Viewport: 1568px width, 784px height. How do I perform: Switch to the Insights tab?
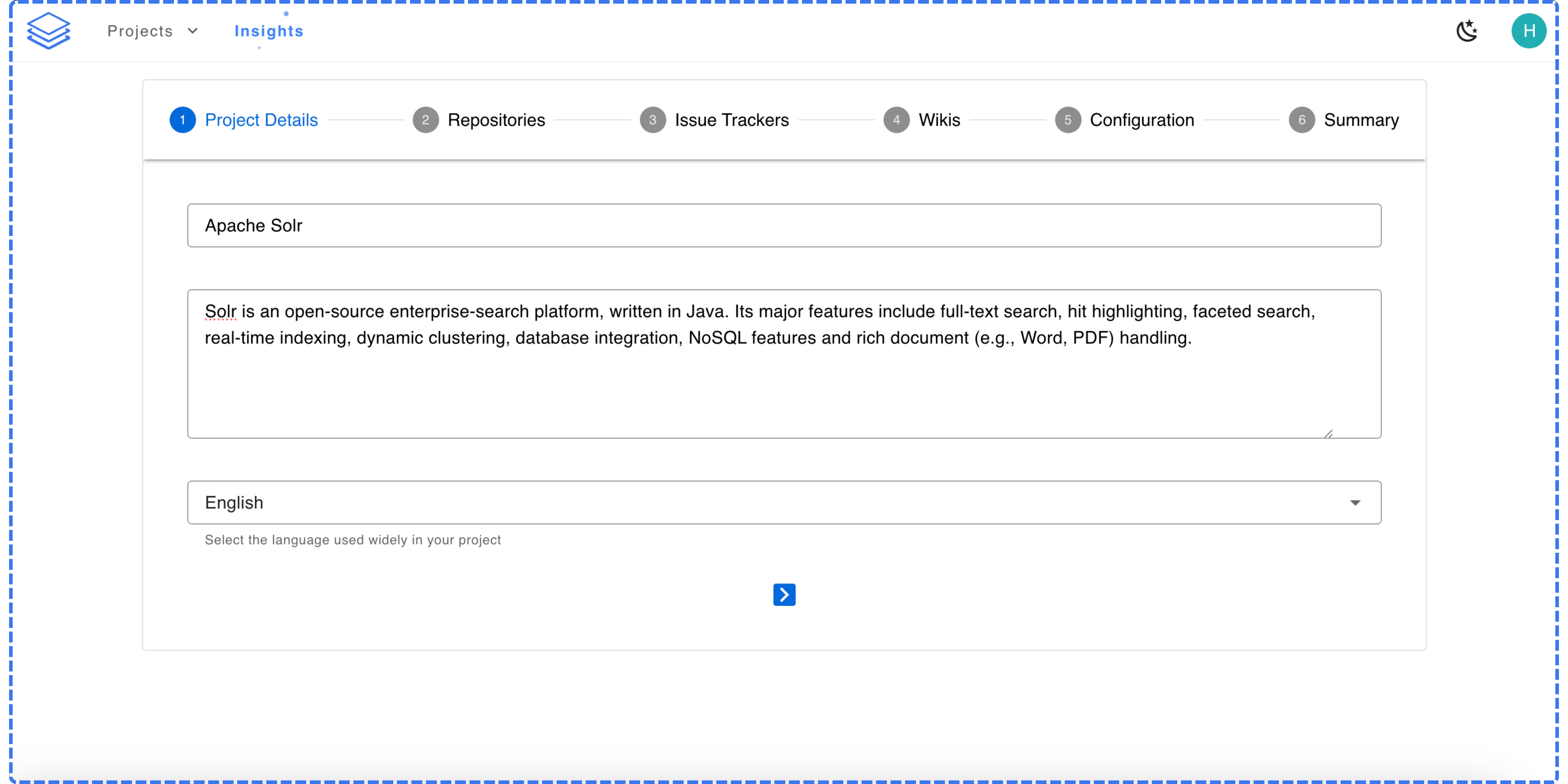(269, 31)
